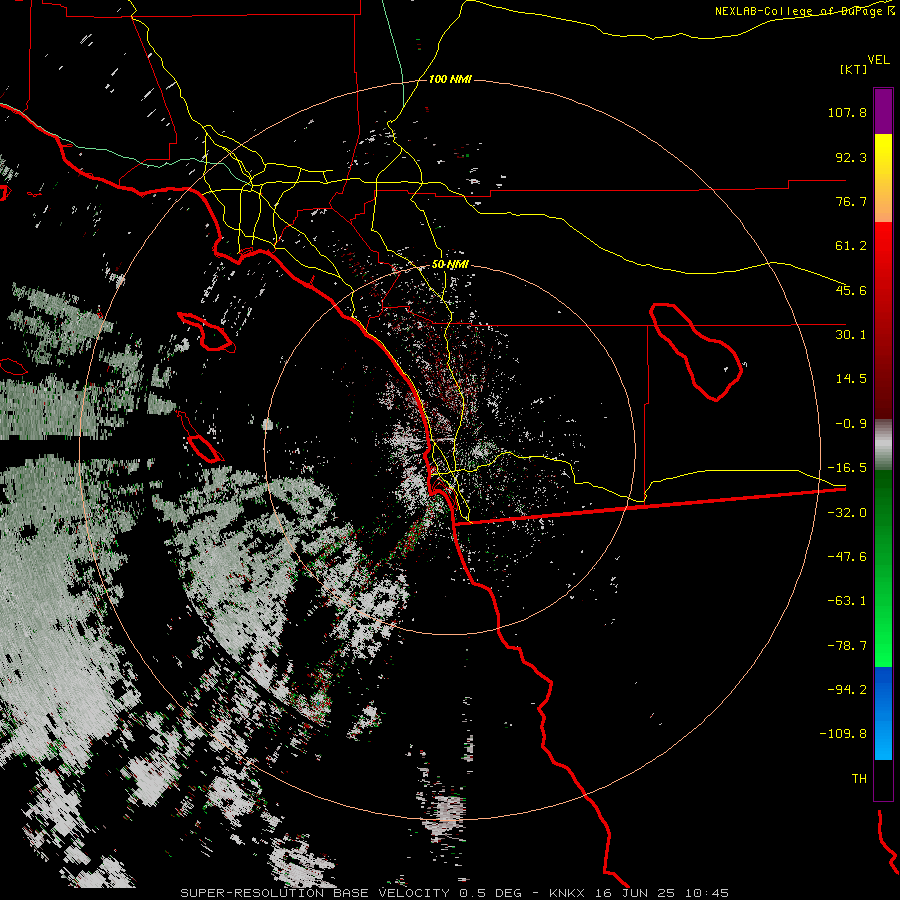Click the Salton Sea outline on the map
The width and height of the screenshot is (900, 900).
pos(696,352)
